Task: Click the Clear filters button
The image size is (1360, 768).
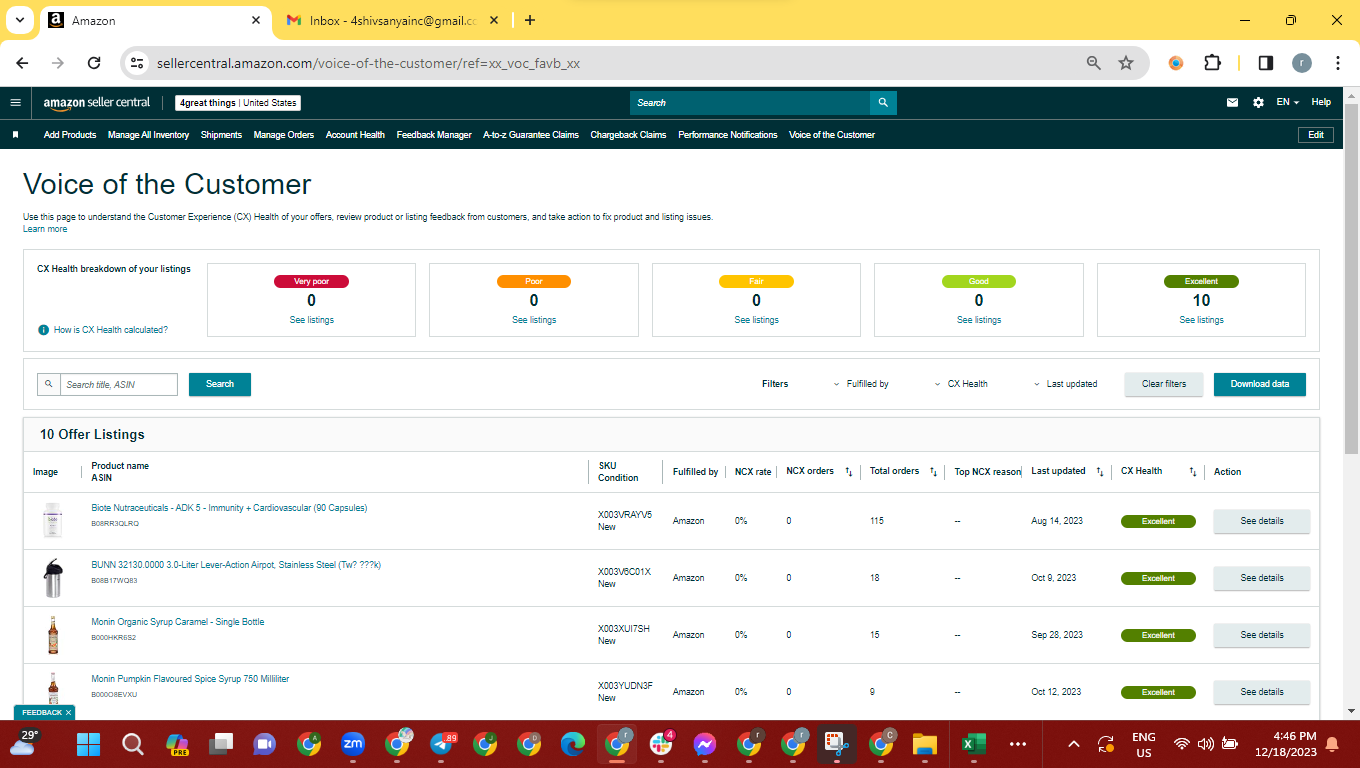Action: coord(1164,384)
